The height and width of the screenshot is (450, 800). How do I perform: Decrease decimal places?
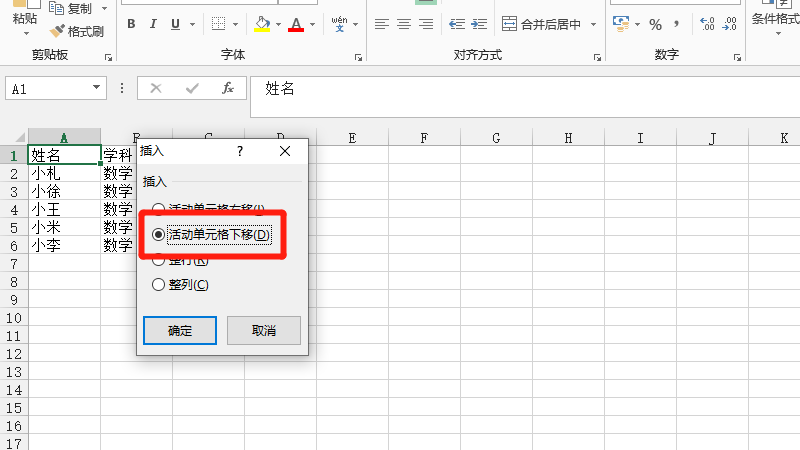[730, 24]
